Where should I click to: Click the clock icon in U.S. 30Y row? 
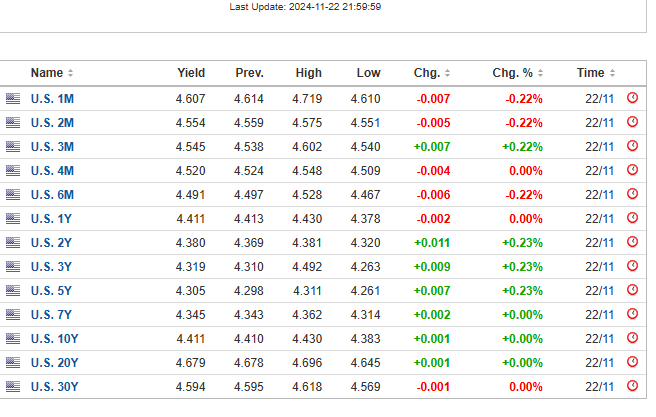click(x=632, y=386)
